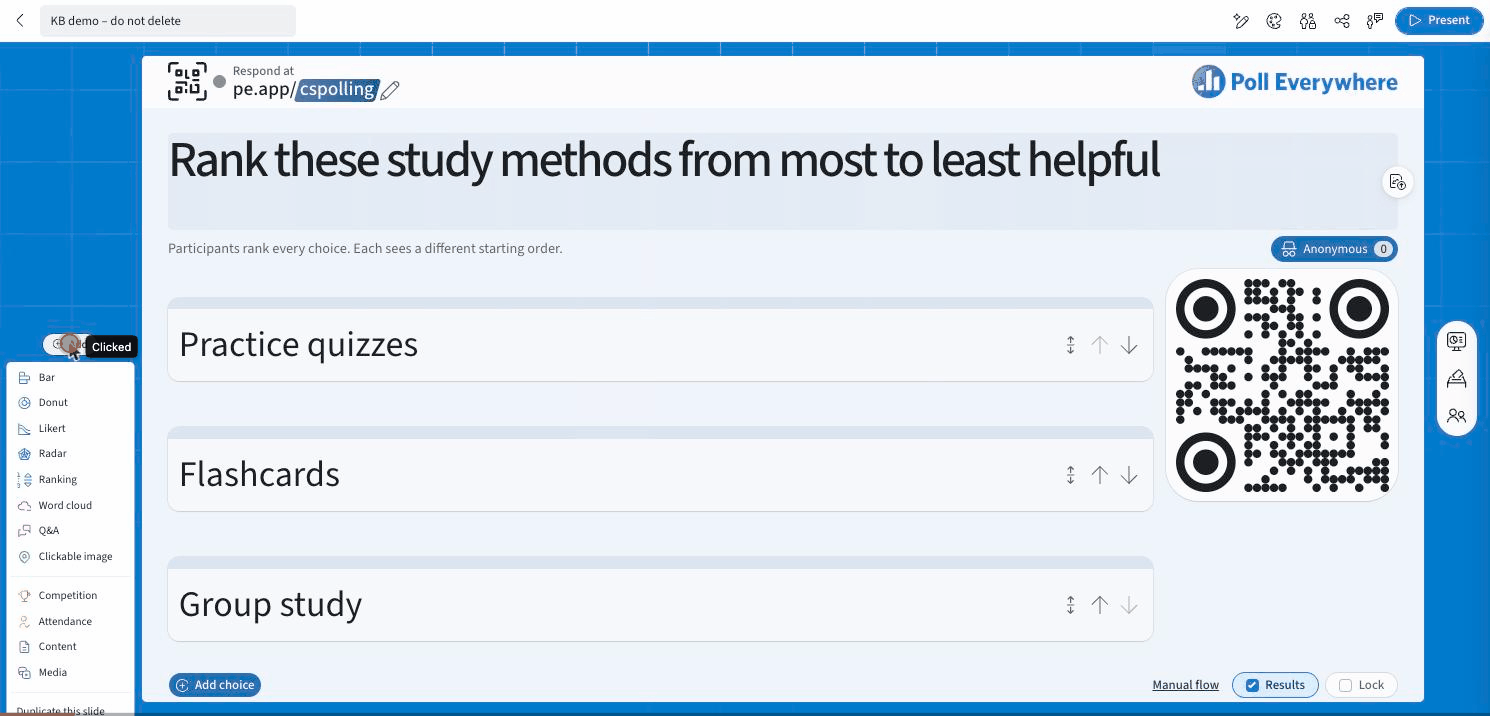Move Practice quizzes down with arrow

point(1129,345)
